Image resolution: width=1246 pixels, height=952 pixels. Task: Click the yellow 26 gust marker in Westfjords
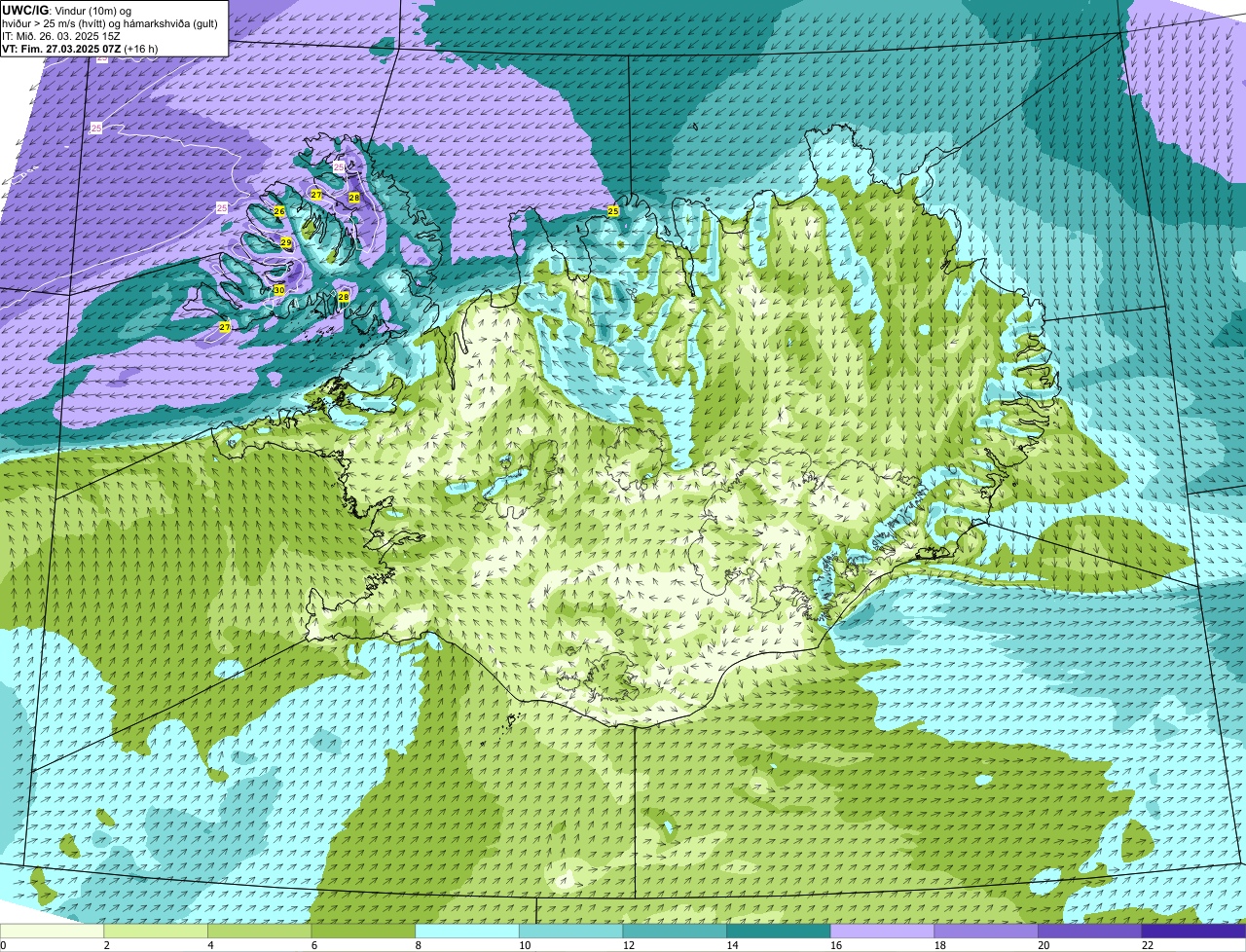tap(279, 211)
